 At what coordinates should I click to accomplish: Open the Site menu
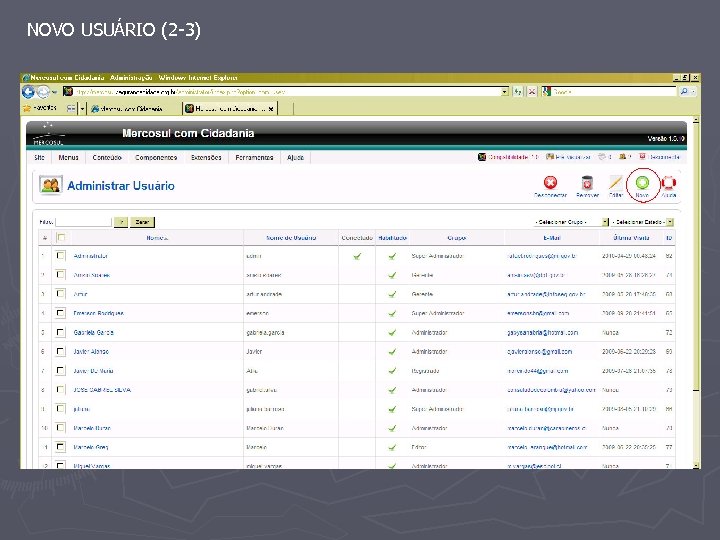[x=39, y=158]
